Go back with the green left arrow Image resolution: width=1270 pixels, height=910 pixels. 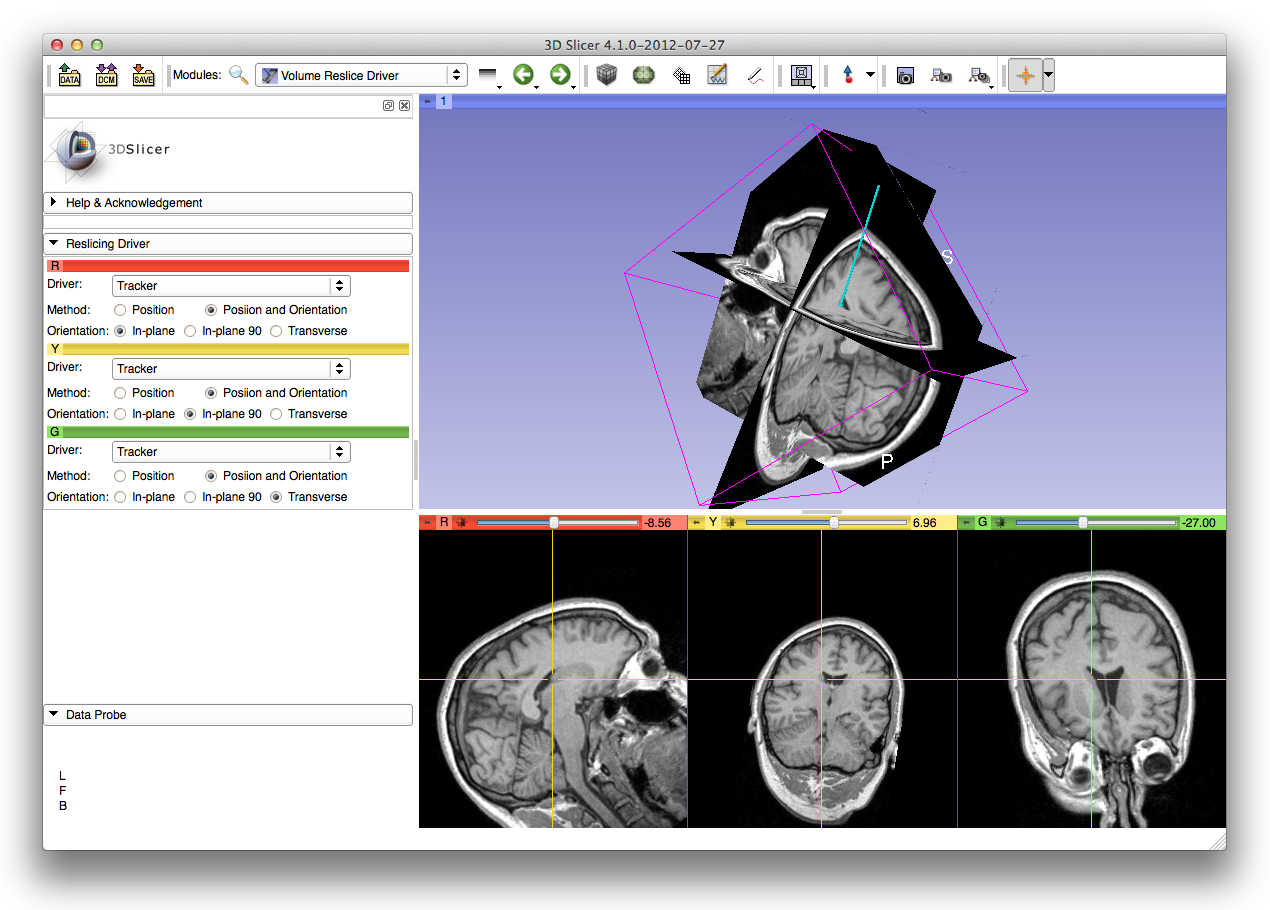pyautogui.click(x=523, y=75)
